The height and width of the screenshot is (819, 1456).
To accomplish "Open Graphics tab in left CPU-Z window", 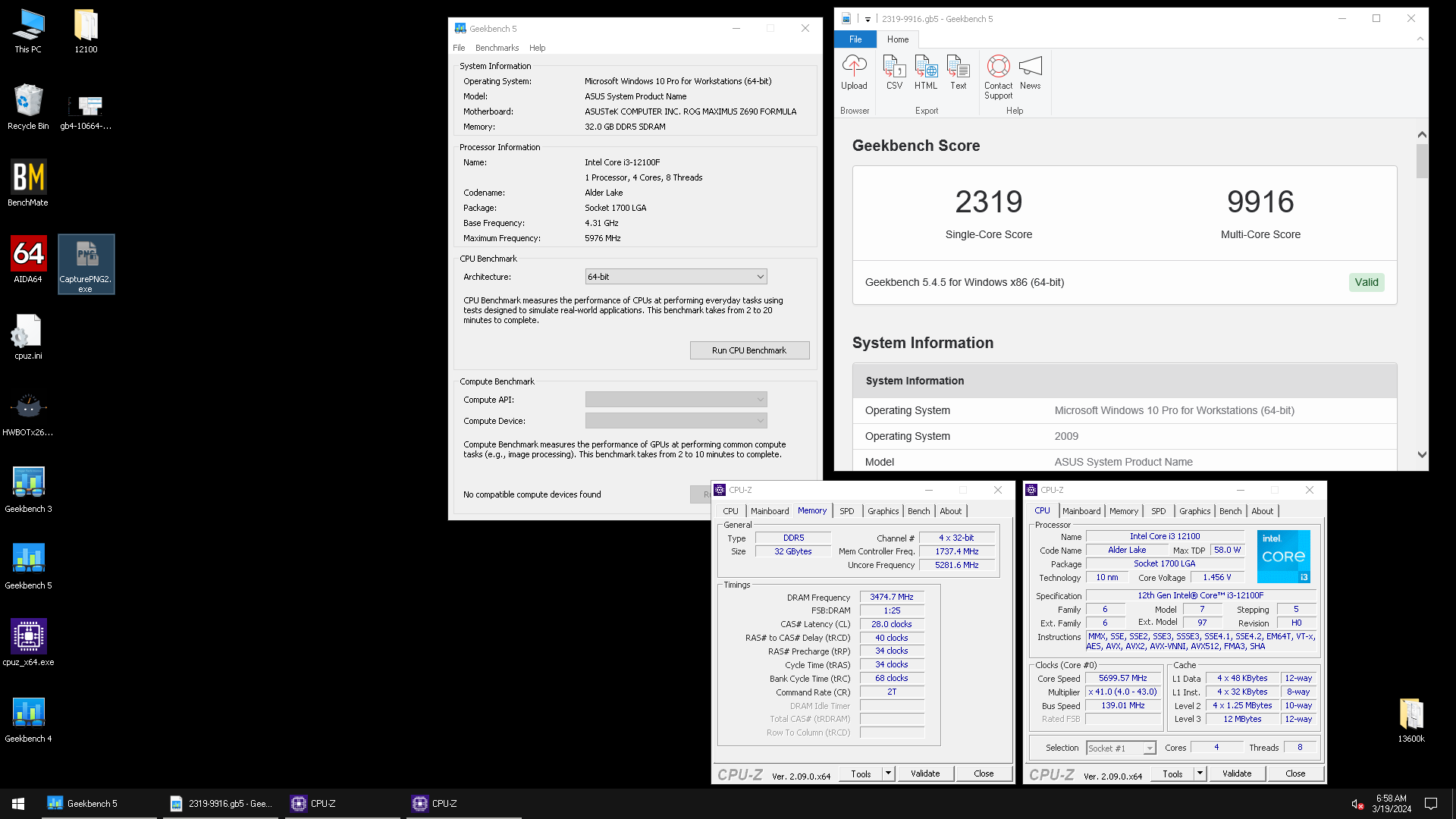I will click(883, 511).
